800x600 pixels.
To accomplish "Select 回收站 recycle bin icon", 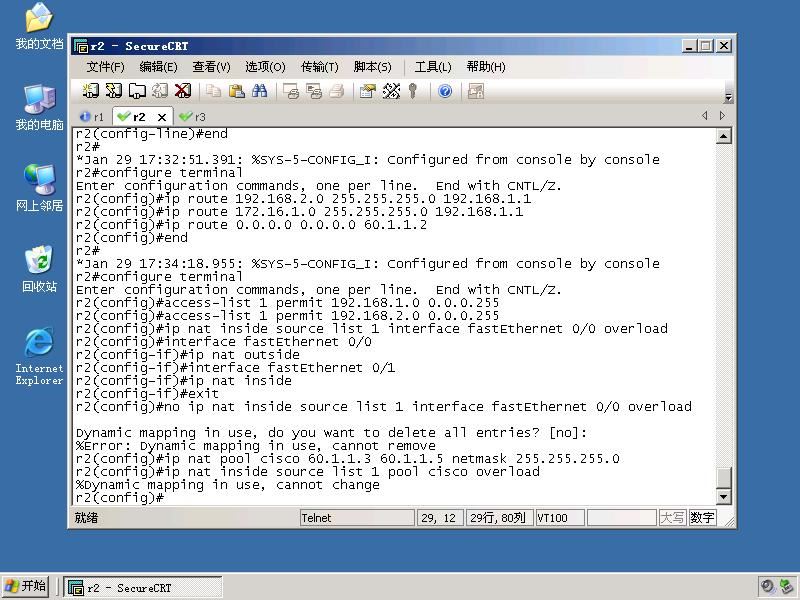I will (x=39, y=268).
